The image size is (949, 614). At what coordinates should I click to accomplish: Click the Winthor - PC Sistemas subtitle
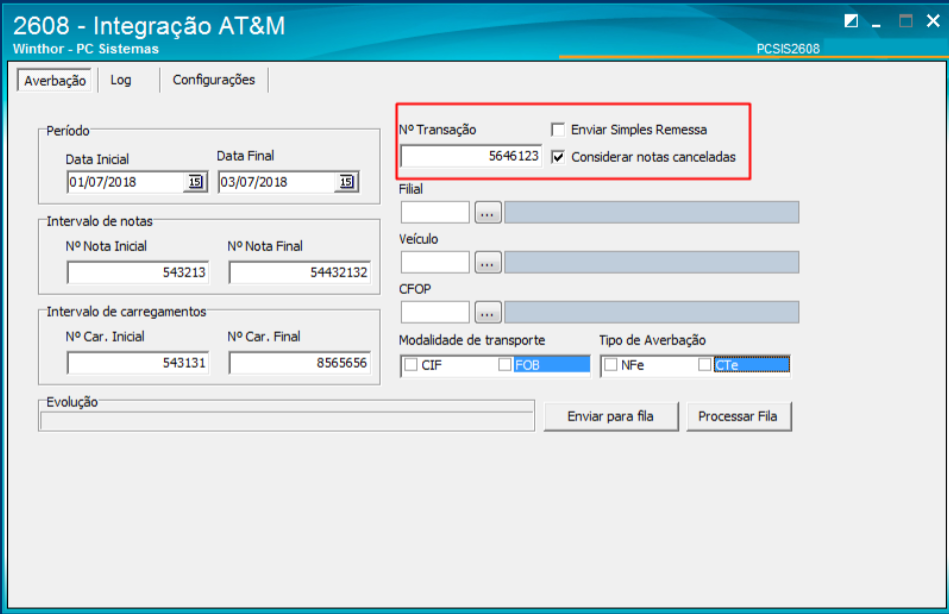point(86,49)
